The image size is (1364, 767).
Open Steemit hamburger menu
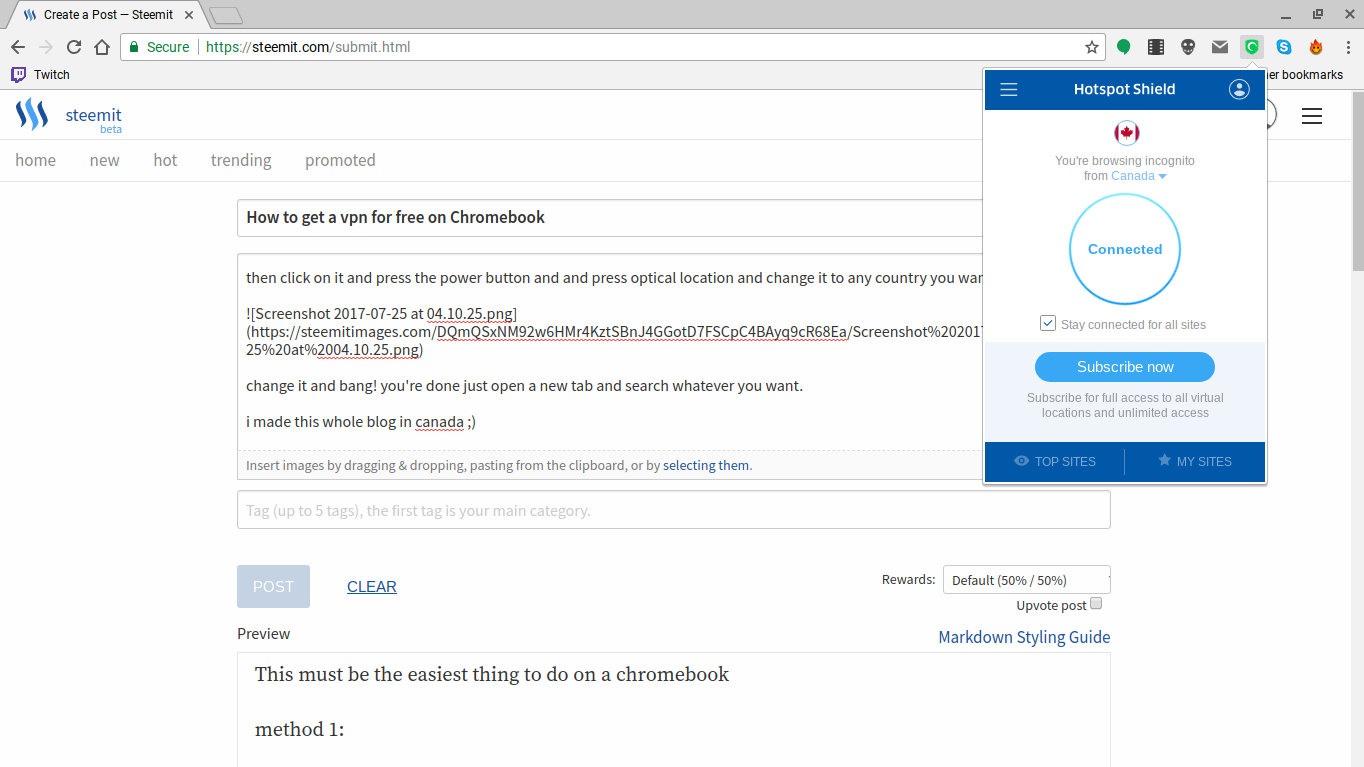tap(1312, 116)
